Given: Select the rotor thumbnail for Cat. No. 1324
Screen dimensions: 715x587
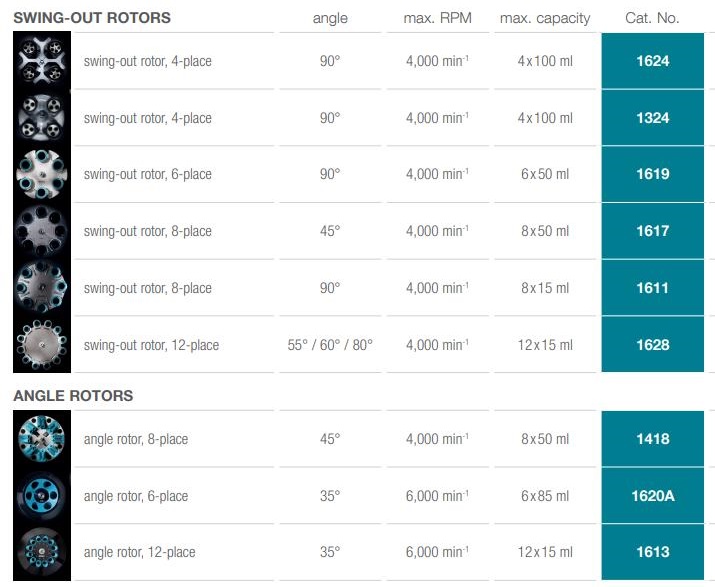Looking at the screenshot, I should click(x=43, y=118).
